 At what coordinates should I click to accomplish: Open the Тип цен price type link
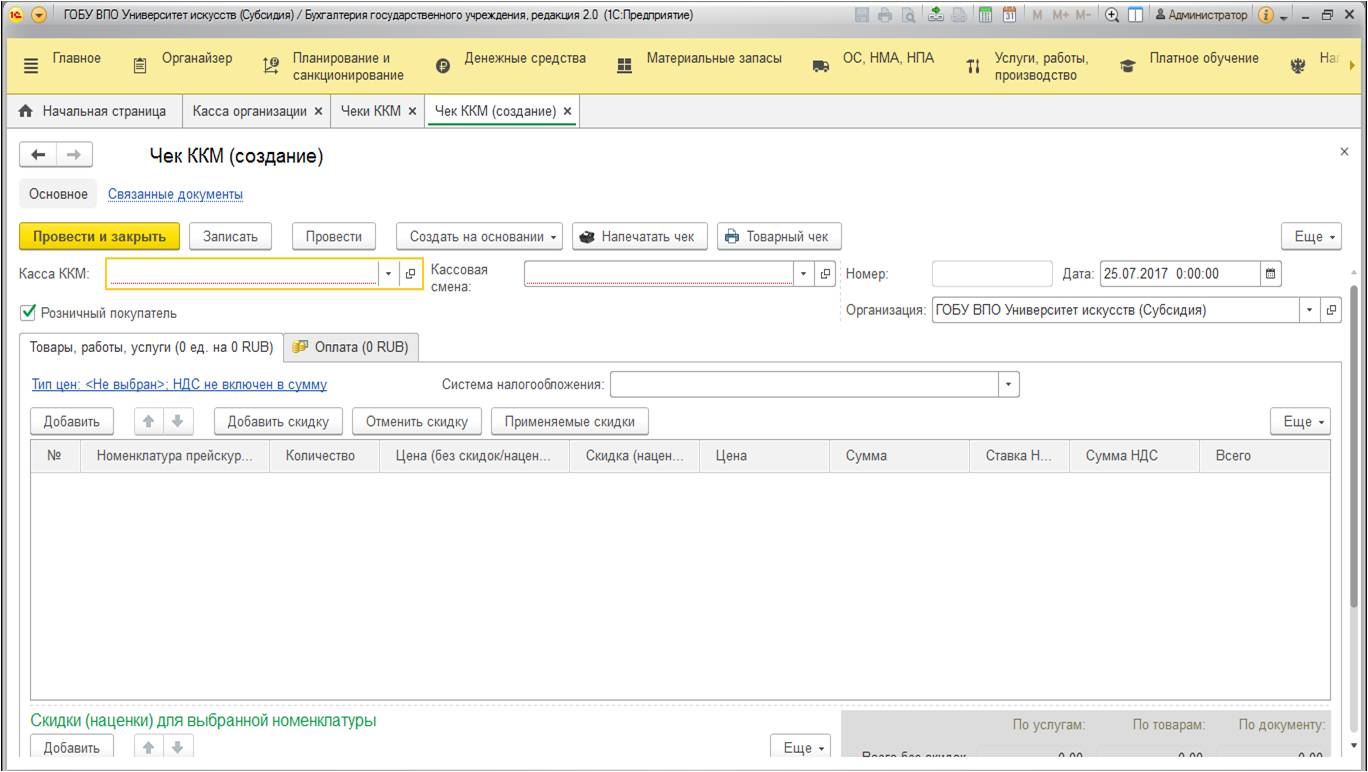tap(179, 384)
